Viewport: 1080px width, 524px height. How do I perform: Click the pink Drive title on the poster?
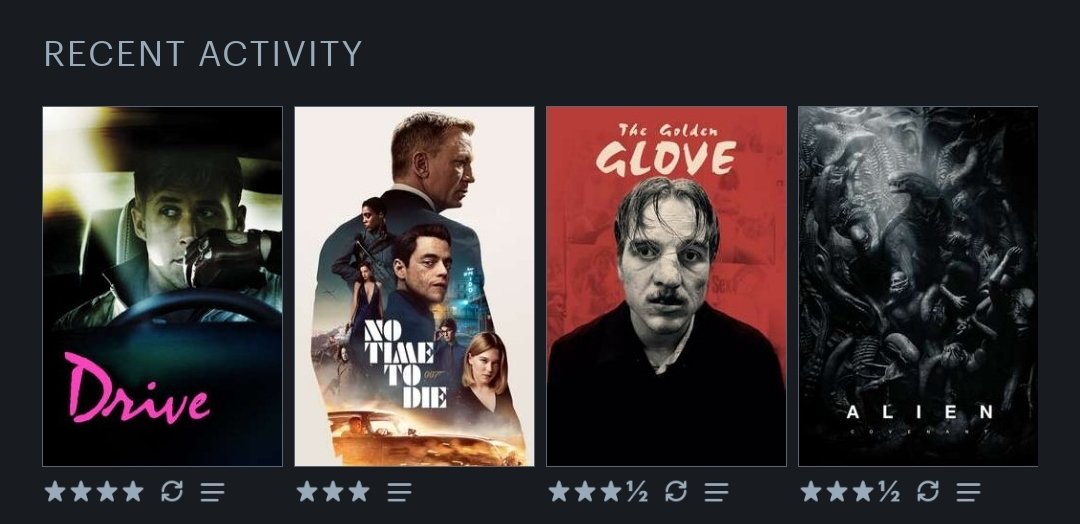coord(137,388)
